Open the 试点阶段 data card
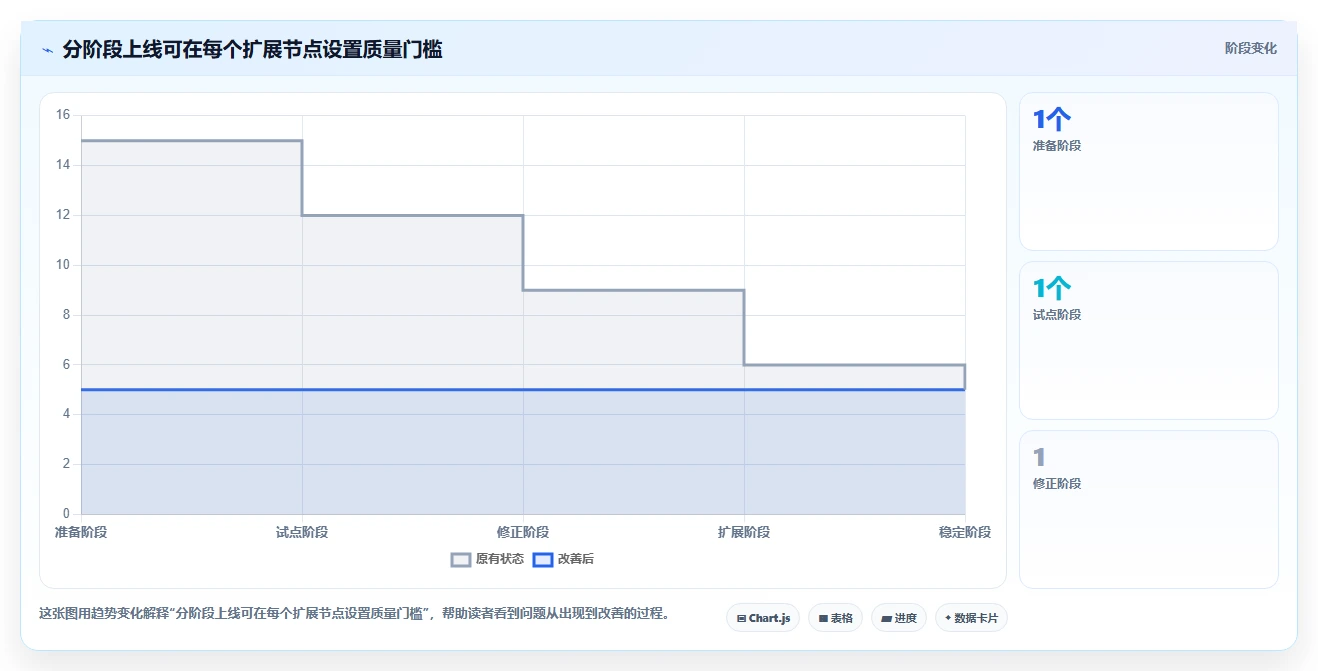 click(1148, 340)
